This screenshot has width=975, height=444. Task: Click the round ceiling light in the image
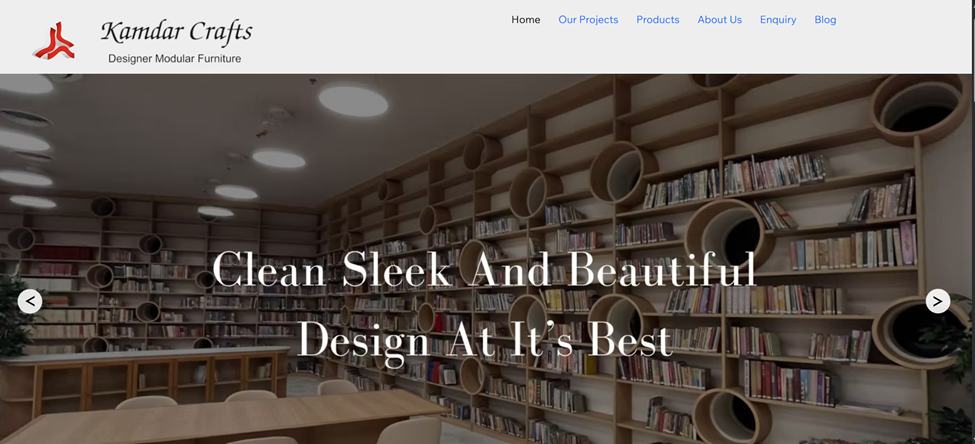pos(352,99)
